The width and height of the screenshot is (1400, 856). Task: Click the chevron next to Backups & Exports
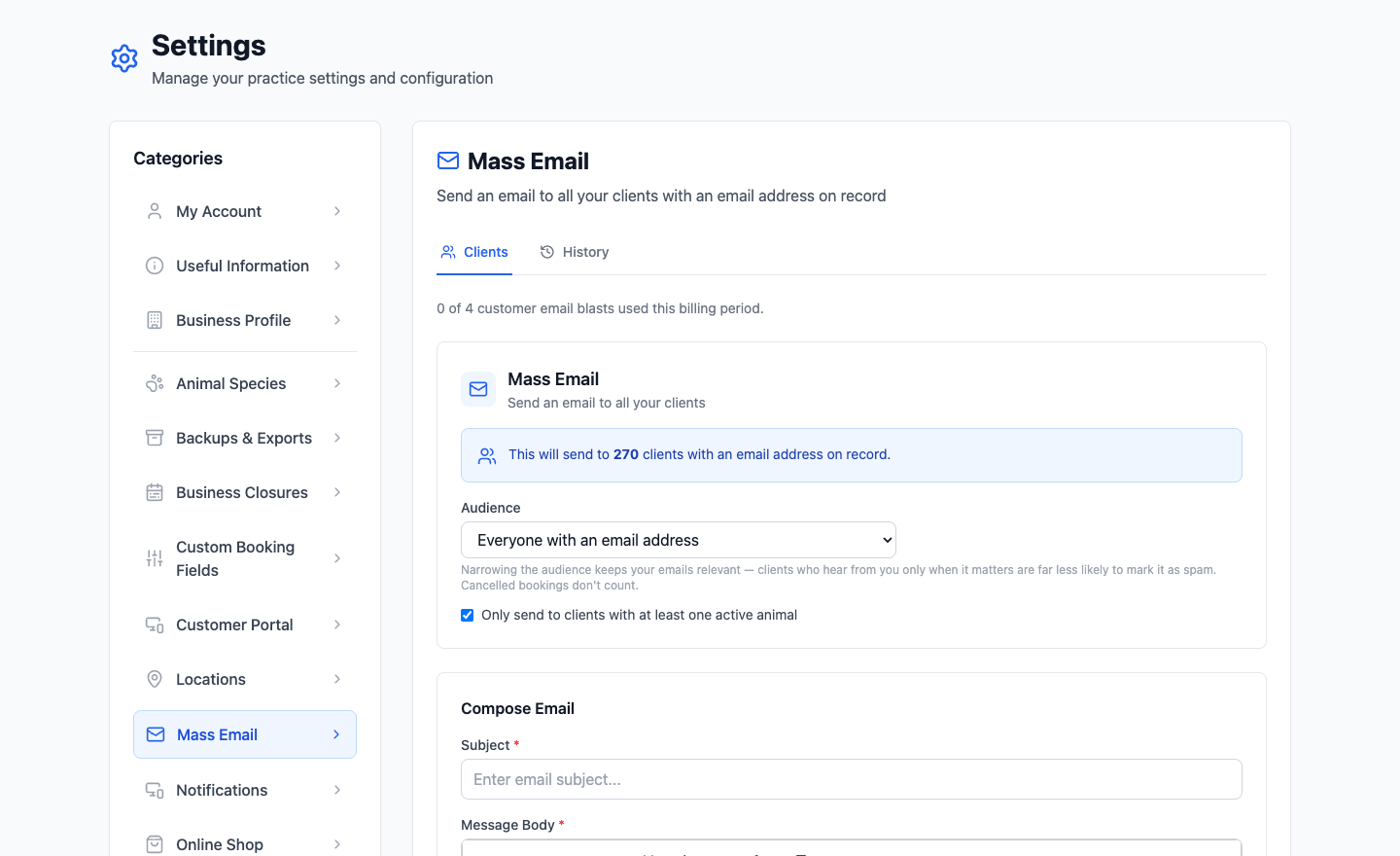pyautogui.click(x=337, y=438)
